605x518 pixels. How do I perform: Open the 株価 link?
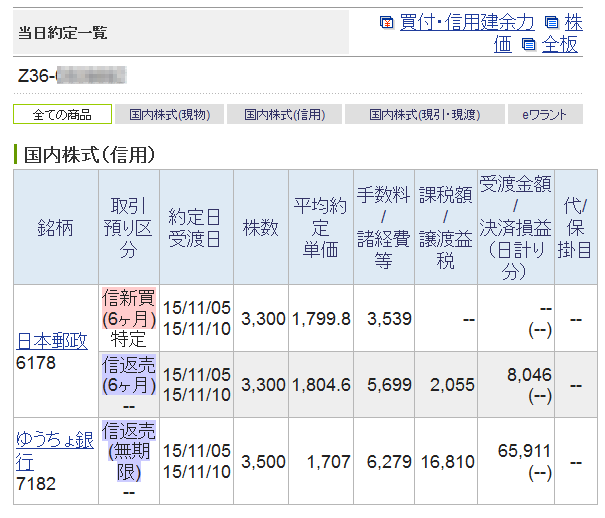pos(573,22)
